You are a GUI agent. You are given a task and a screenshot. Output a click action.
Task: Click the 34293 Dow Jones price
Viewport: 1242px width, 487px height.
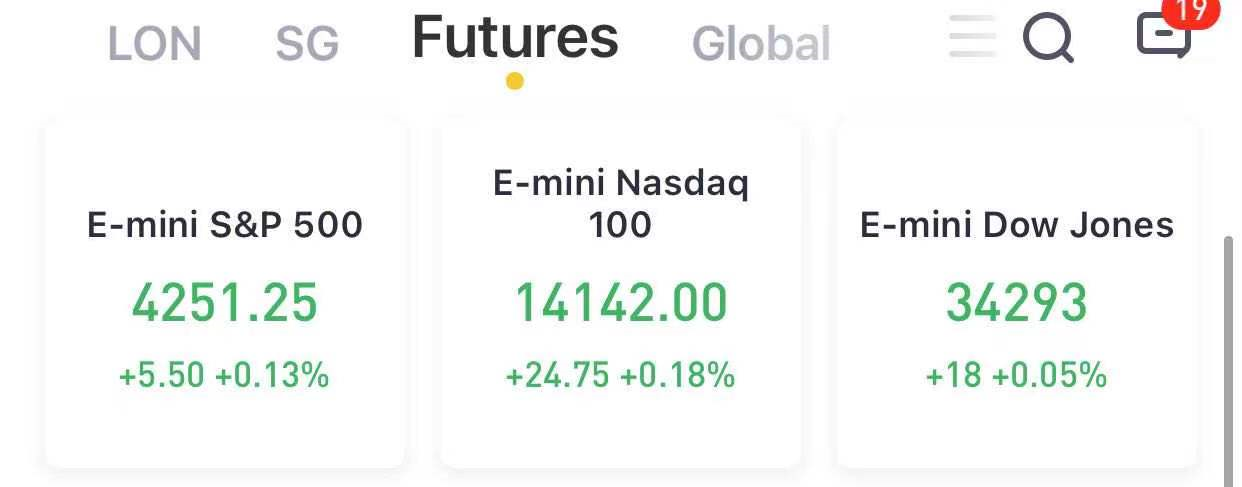coord(1016,303)
